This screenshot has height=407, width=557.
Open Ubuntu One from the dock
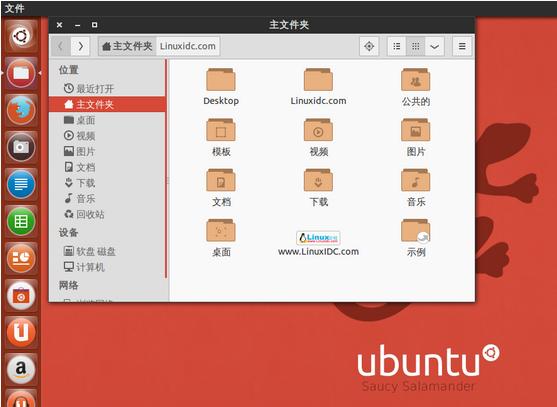21,332
